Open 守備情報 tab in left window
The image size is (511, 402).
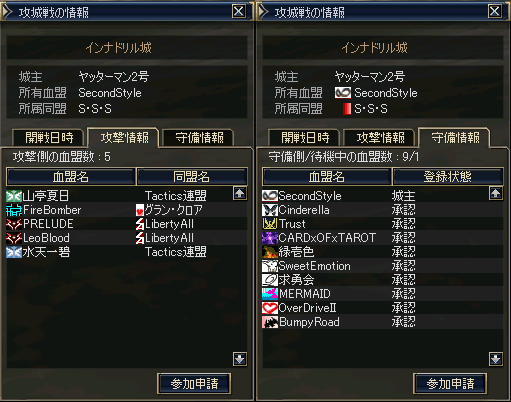pos(199,138)
